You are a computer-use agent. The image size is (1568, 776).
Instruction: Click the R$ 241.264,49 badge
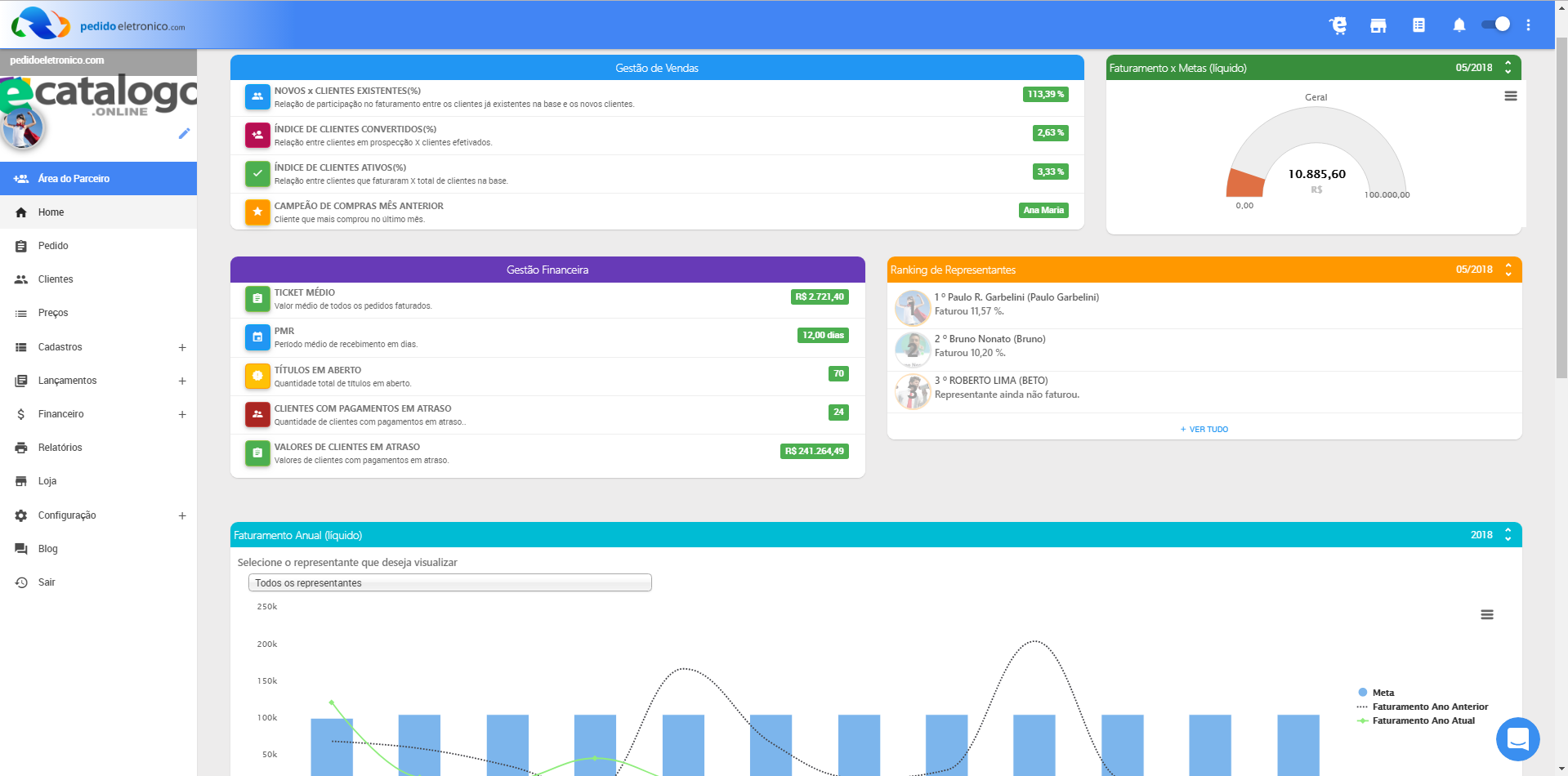point(815,451)
